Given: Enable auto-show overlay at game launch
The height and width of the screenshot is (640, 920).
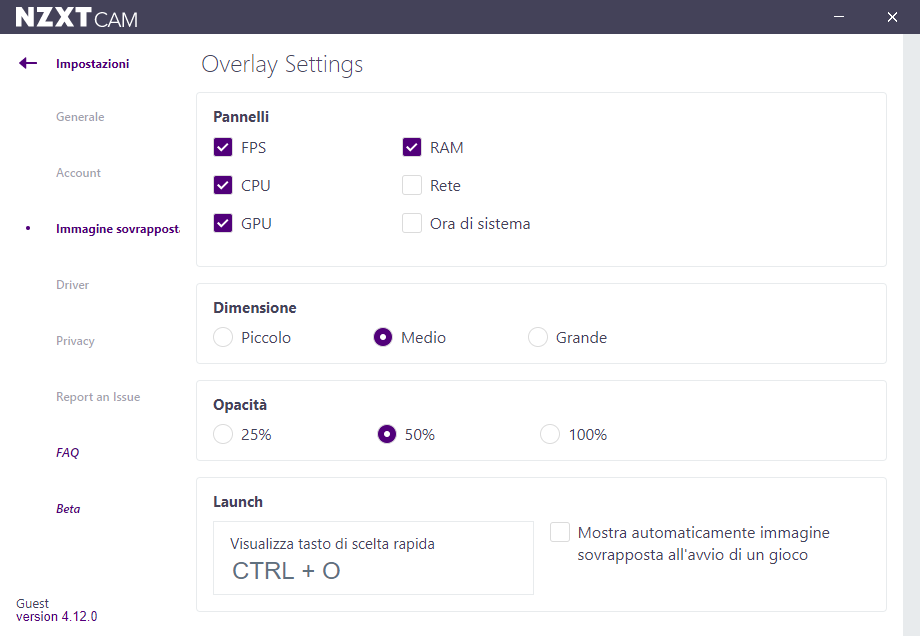Looking at the screenshot, I should click(x=560, y=533).
